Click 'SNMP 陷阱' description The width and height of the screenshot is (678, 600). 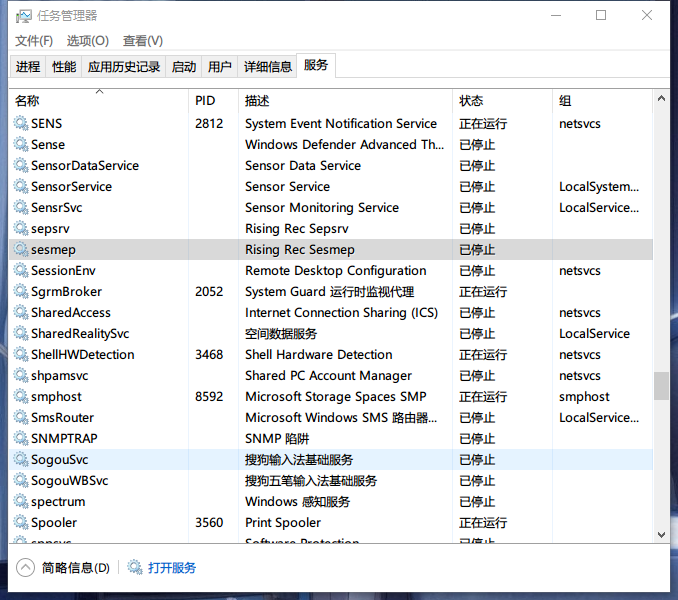pos(277,438)
